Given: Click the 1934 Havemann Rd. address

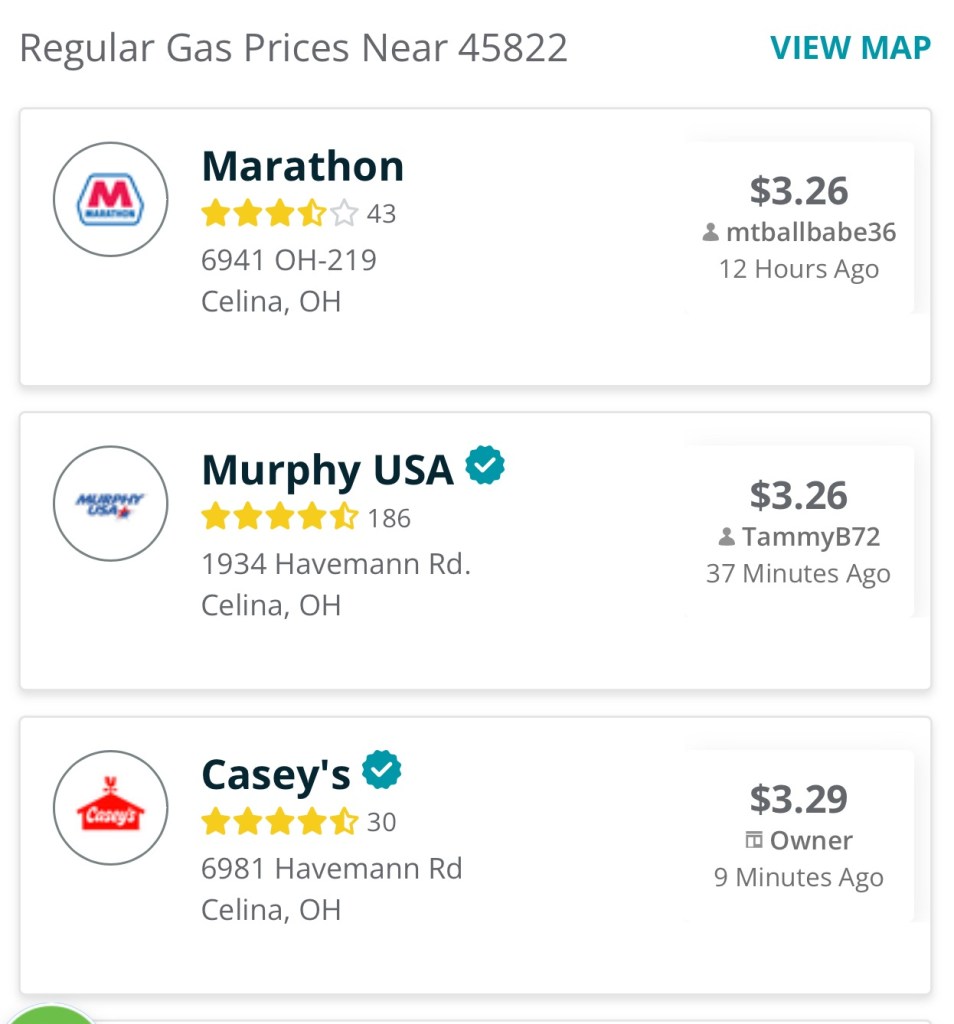Looking at the screenshot, I should (336, 564).
